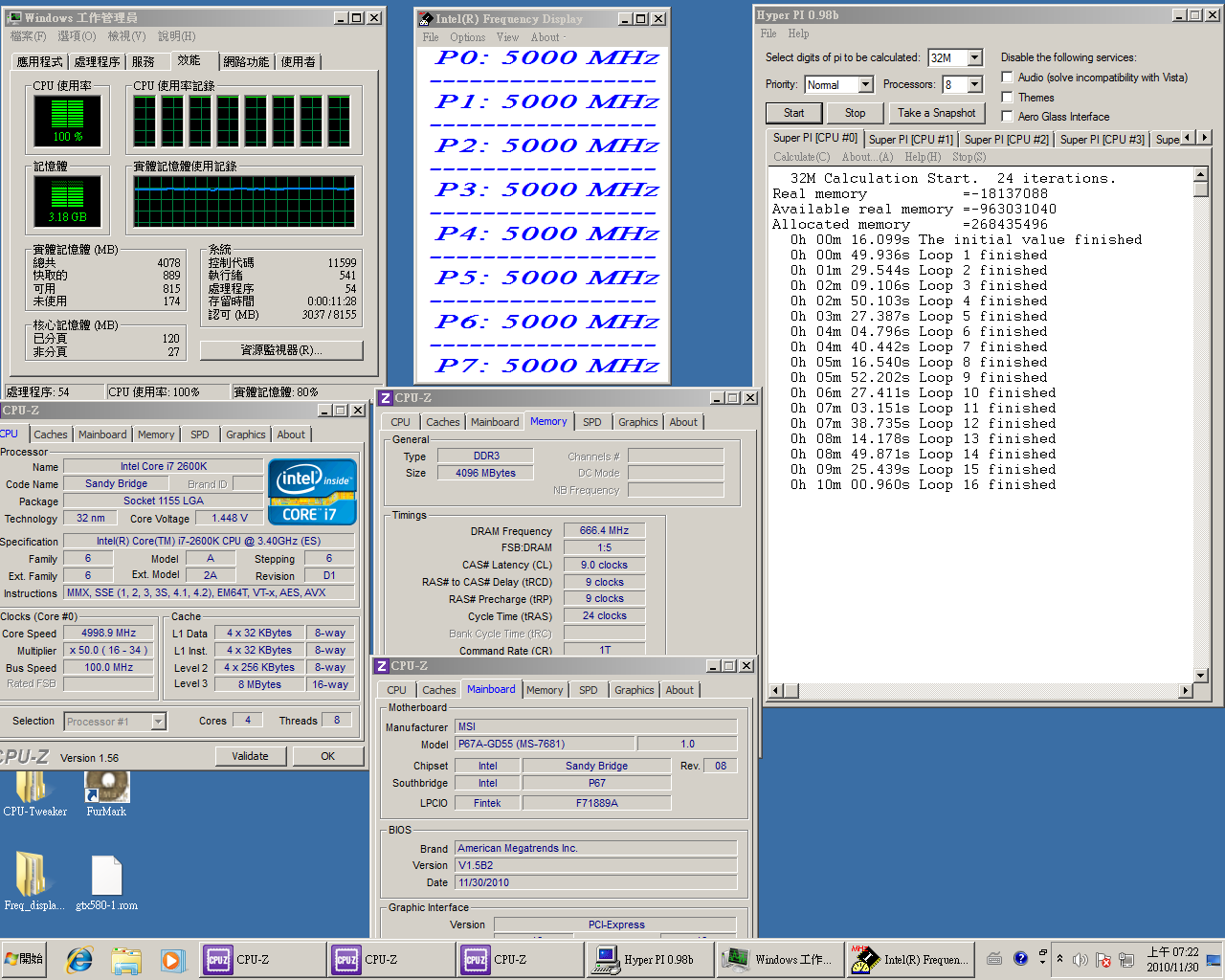Open Caches tab in CPU-Z CPU window

pyautogui.click(x=51, y=434)
